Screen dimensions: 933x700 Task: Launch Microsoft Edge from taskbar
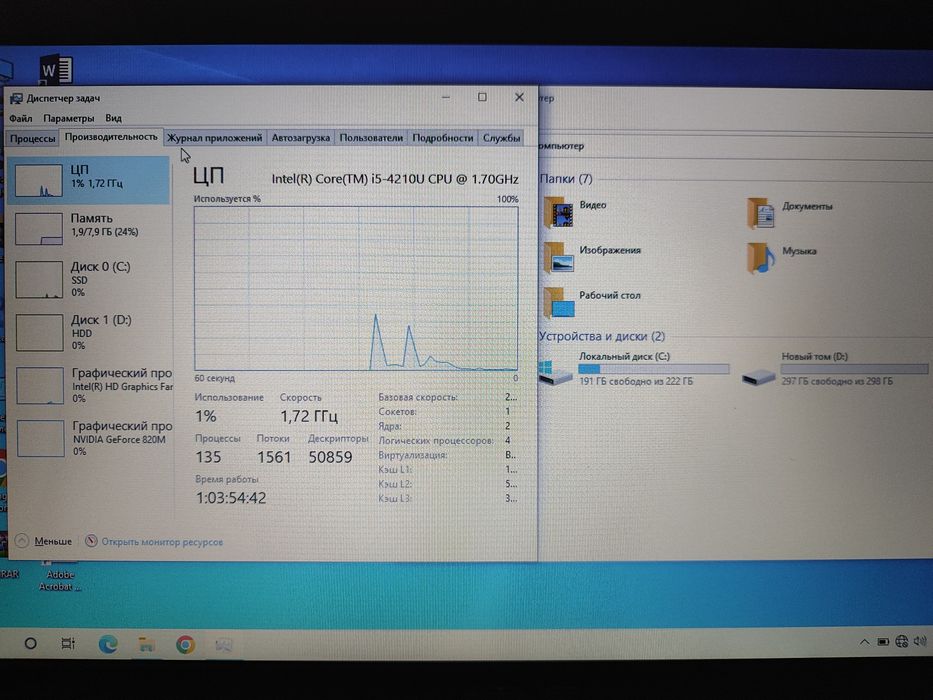tap(108, 644)
